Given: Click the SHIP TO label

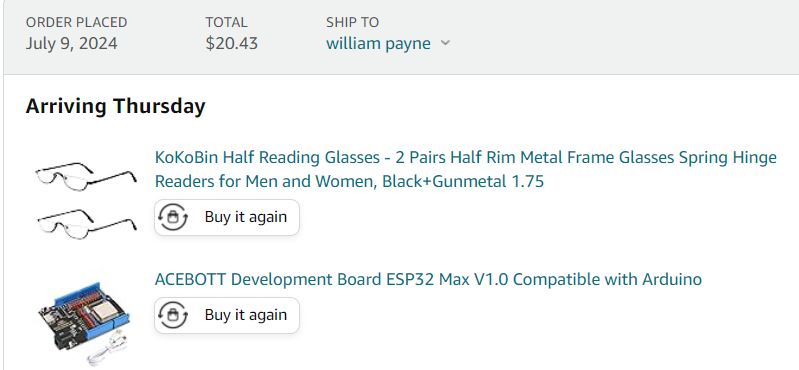Looking at the screenshot, I should [353, 22].
